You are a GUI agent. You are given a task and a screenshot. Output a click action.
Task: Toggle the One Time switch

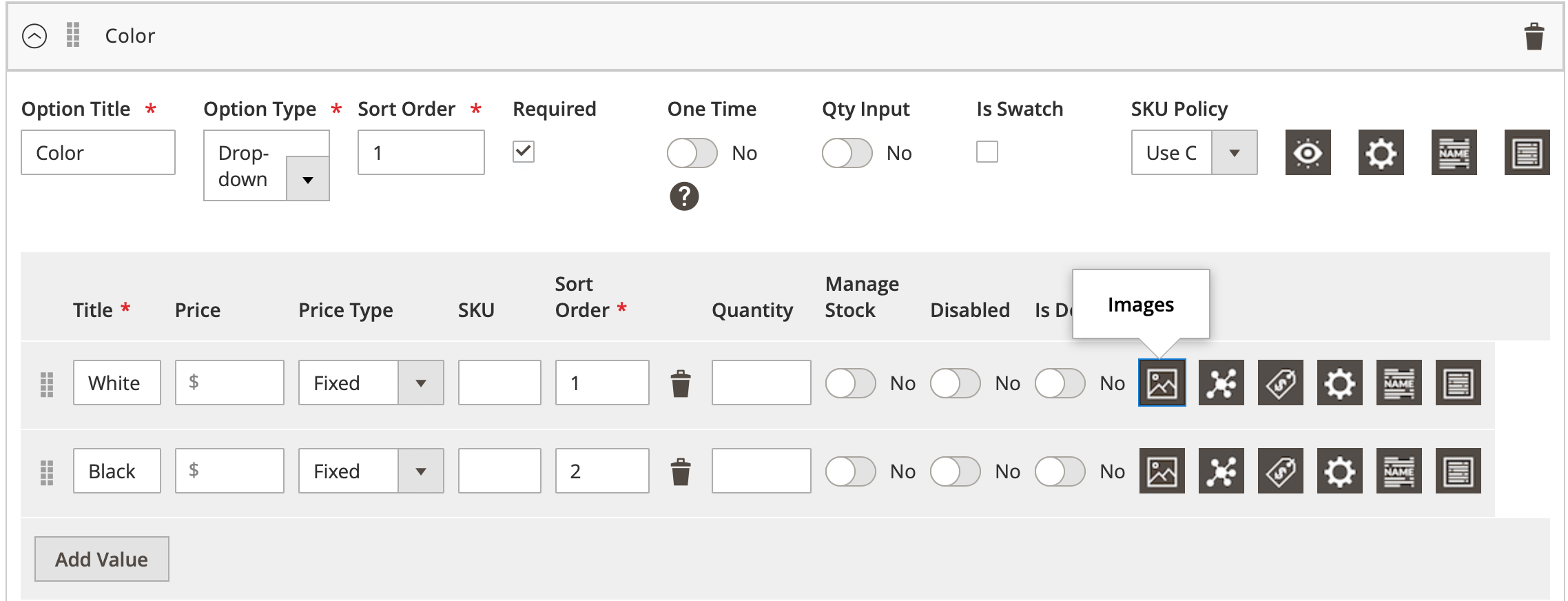pyautogui.click(x=692, y=153)
